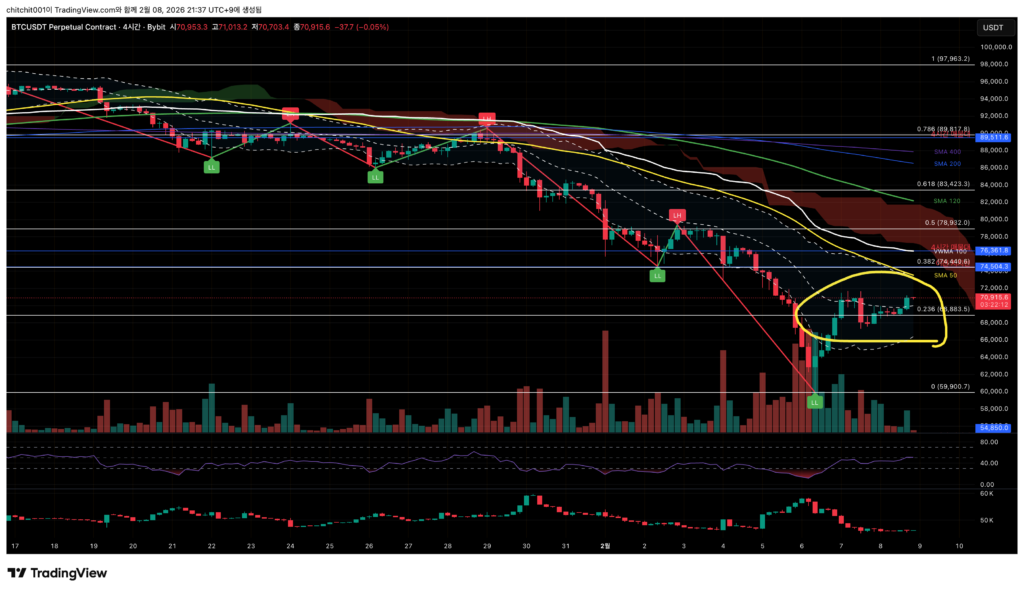Click the TradingView logo at bottom left
The width and height of the screenshot is (1024, 592).
point(57,573)
